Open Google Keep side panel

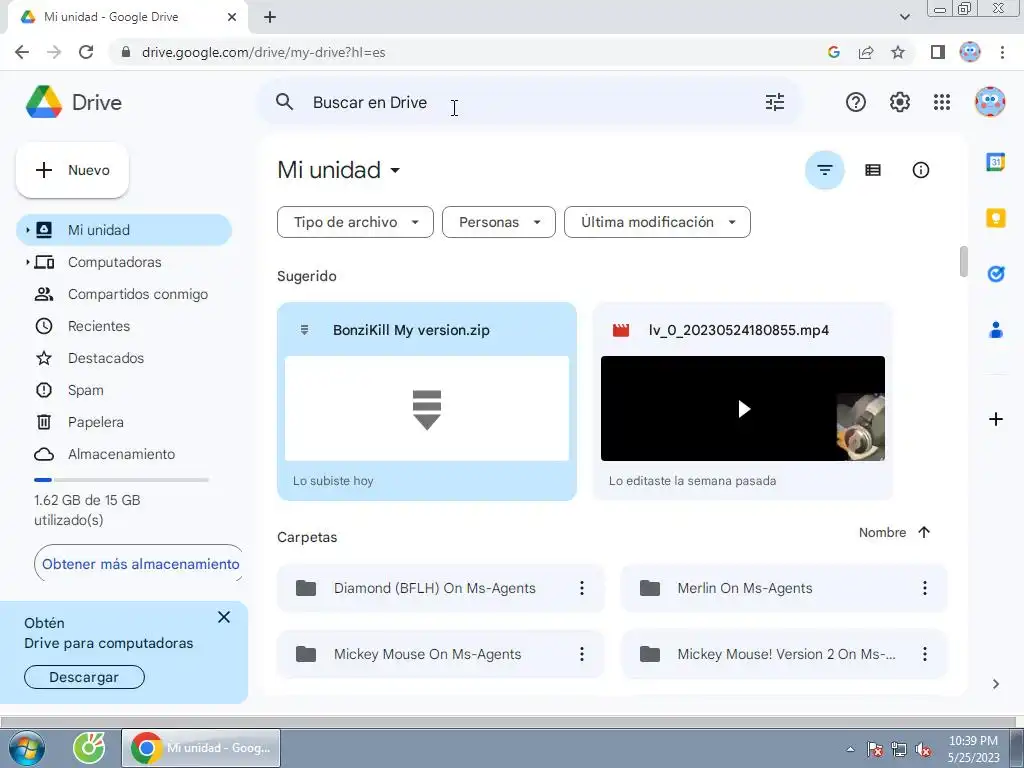point(995,217)
